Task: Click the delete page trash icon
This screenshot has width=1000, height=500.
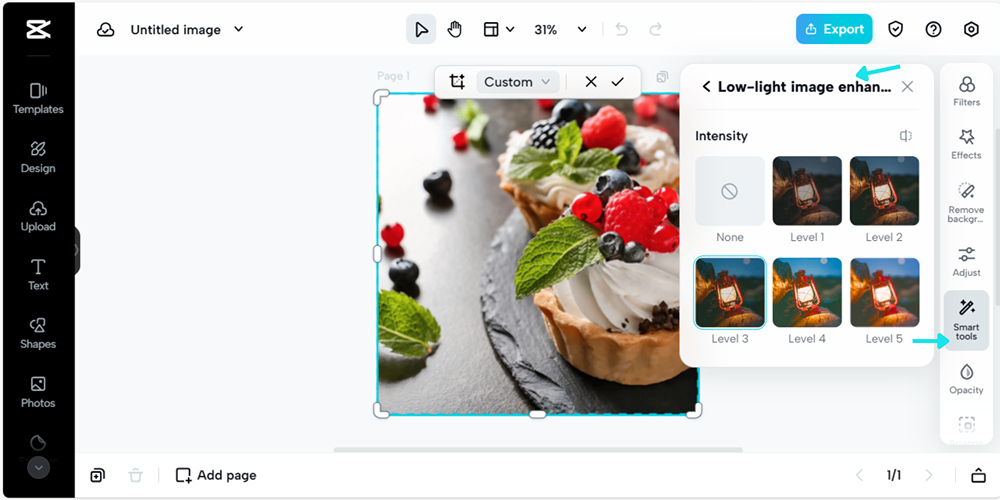Action: coord(135,475)
